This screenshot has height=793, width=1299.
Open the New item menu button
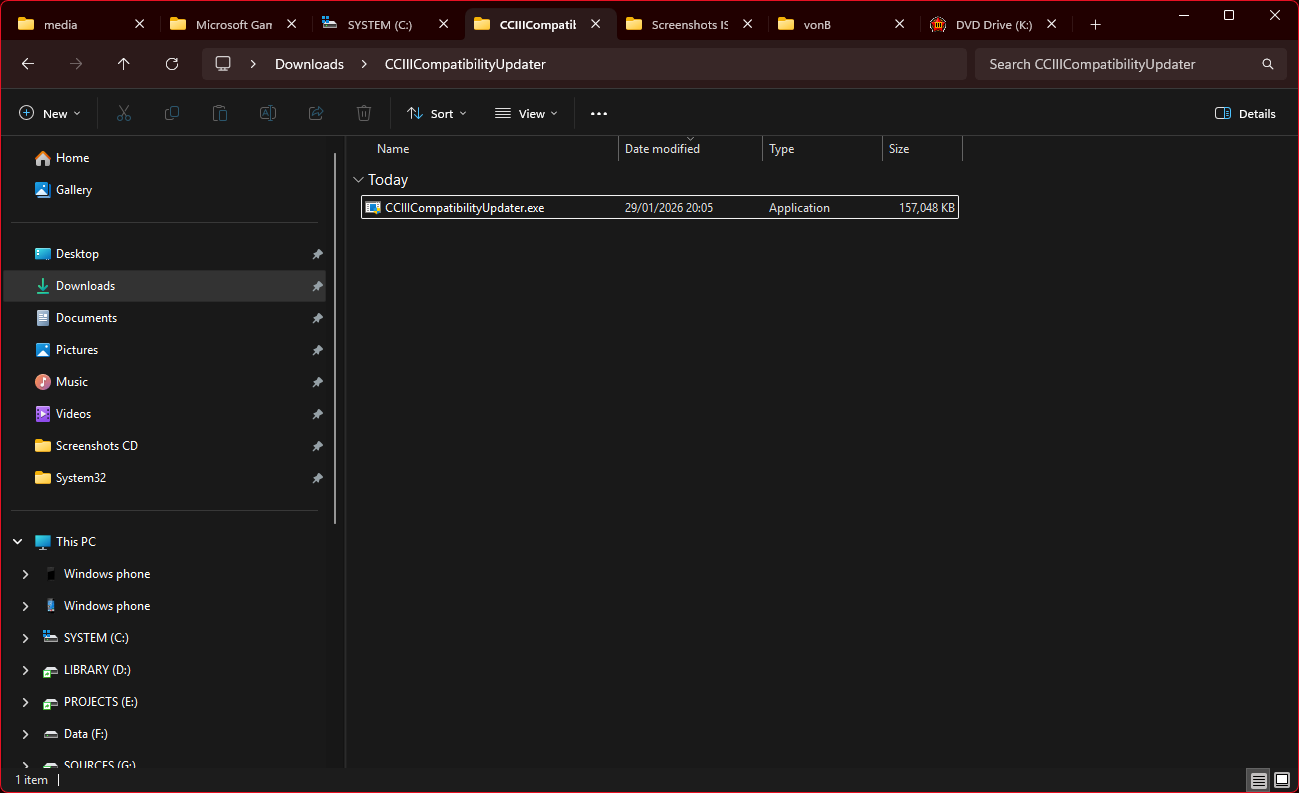pos(50,114)
